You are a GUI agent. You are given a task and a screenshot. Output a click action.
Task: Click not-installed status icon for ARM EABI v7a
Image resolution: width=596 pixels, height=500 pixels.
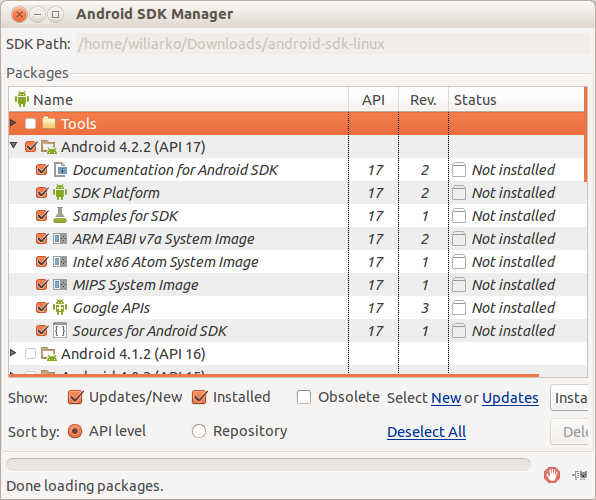(459, 239)
